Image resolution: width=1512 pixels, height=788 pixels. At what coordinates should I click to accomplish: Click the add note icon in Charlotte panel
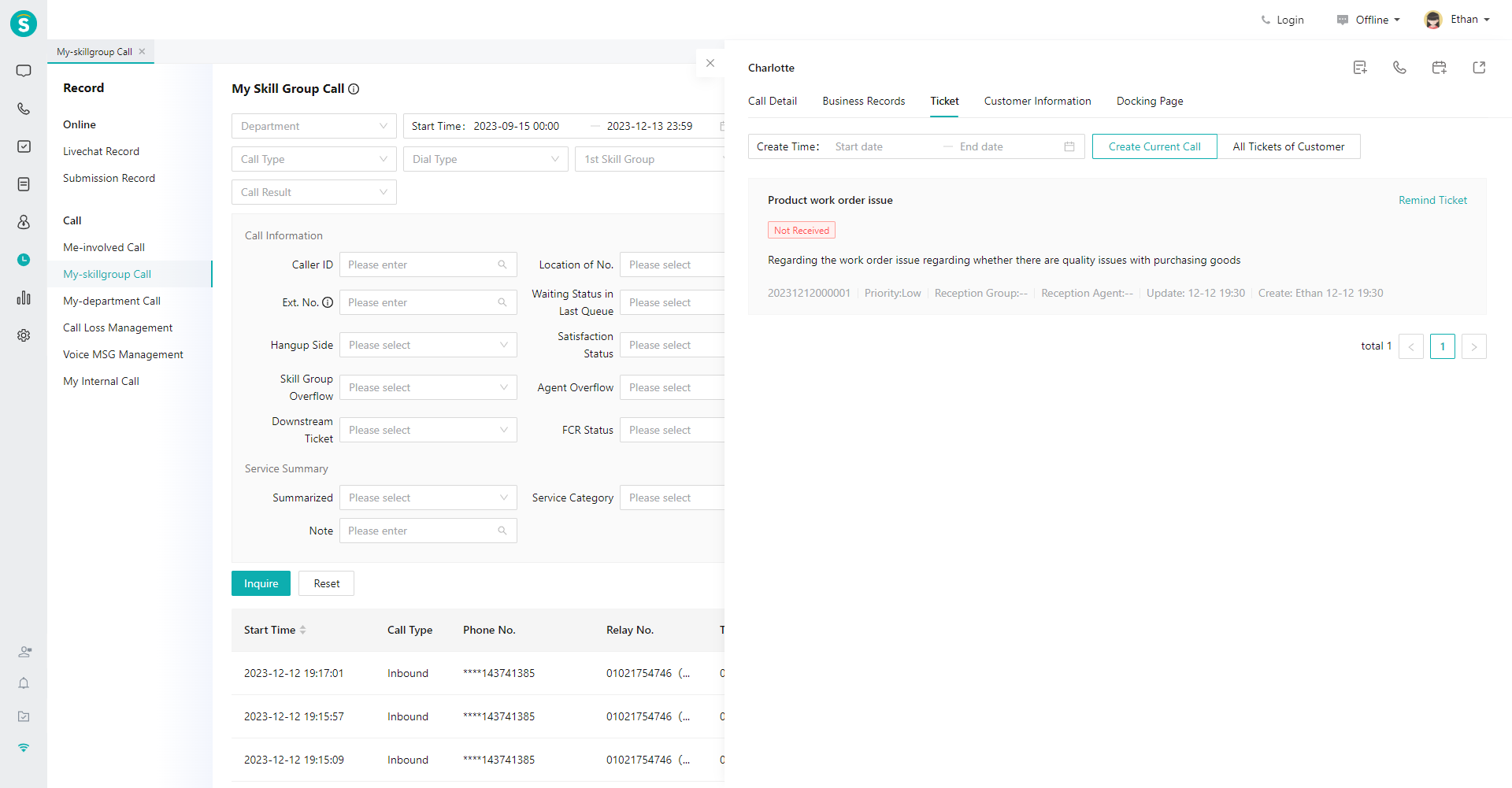point(1360,68)
